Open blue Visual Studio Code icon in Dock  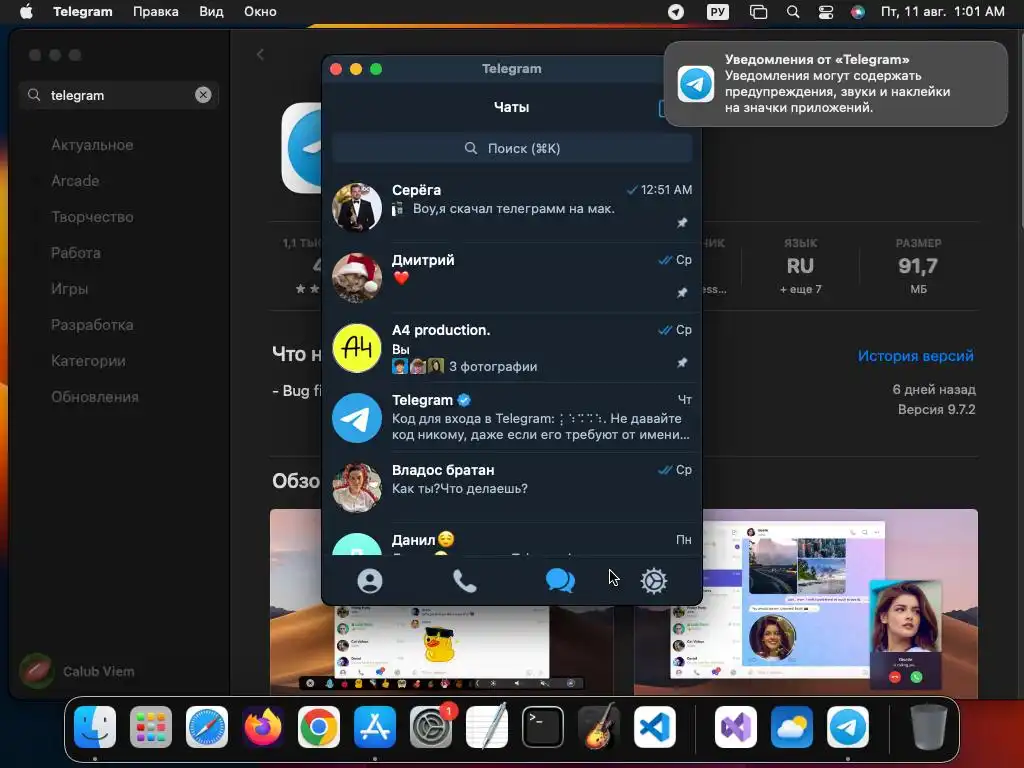654,727
